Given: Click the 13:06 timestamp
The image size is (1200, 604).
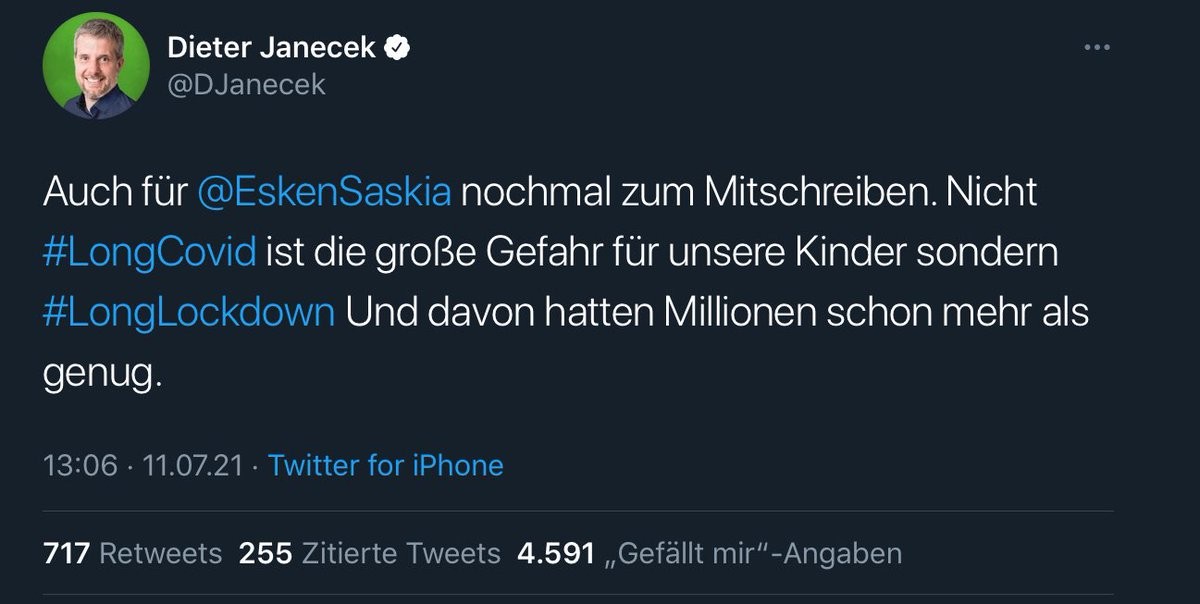Looking at the screenshot, I should coord(80,465).
